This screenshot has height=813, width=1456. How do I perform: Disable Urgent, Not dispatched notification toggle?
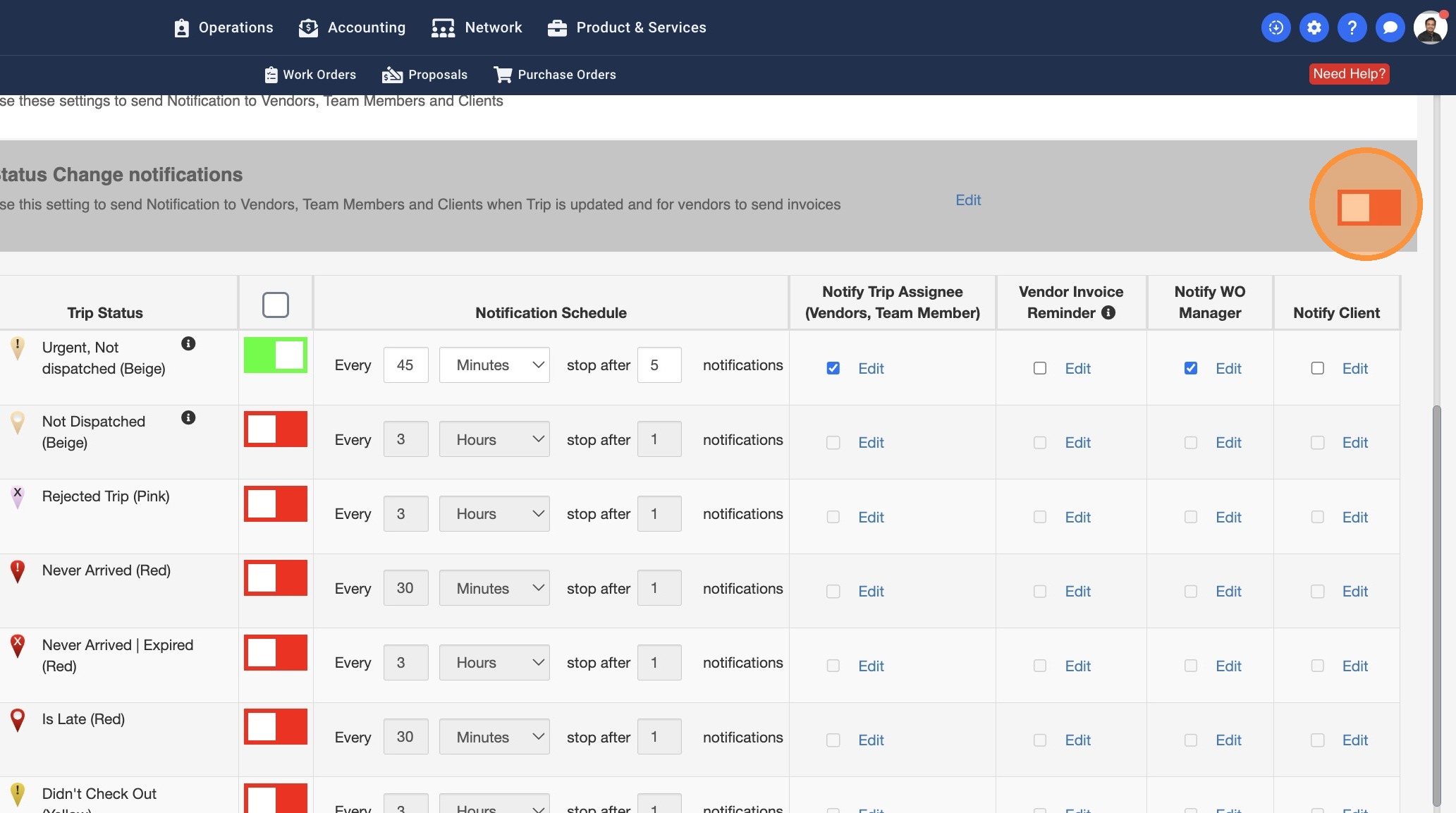276,355
